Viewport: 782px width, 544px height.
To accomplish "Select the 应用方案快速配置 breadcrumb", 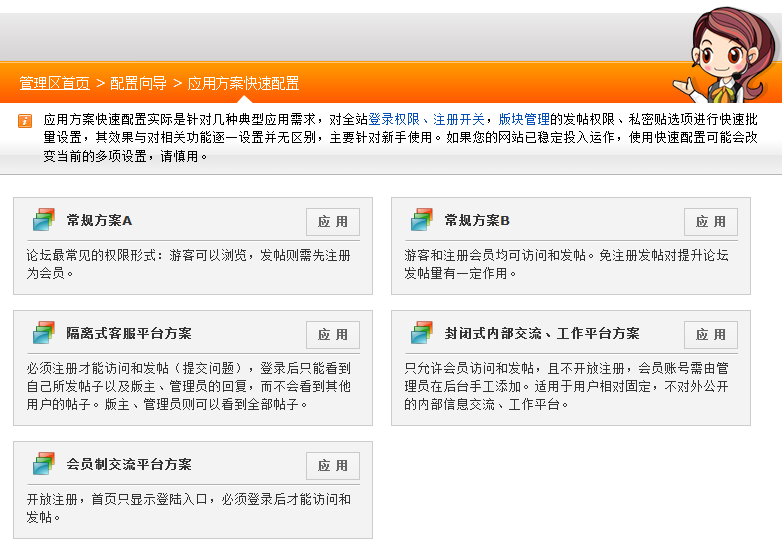I will click(243, 83).
